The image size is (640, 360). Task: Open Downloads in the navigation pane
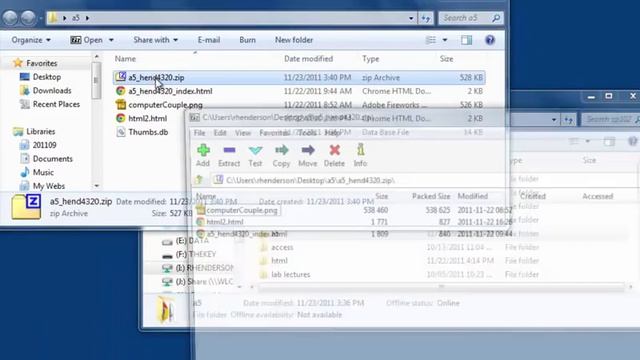tap(52, 91)
